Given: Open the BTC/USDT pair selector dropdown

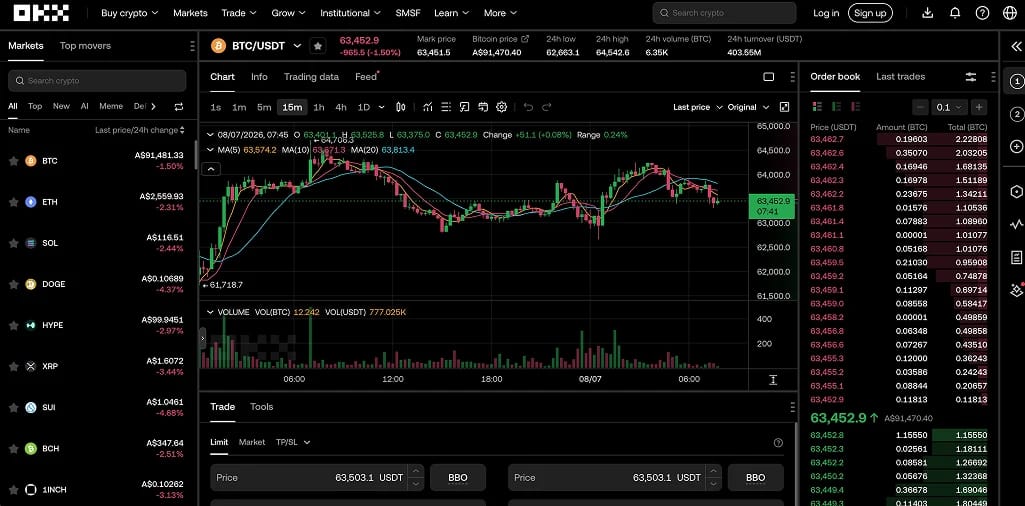Looking at the screenshot, I should (297, 46).
